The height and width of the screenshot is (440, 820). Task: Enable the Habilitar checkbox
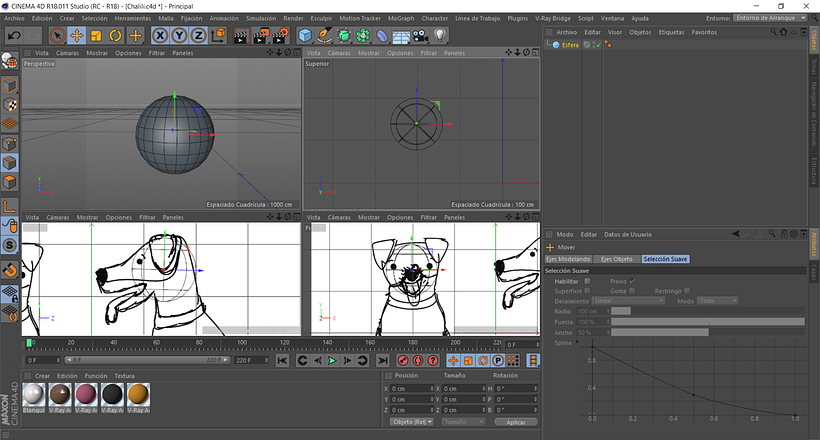point(587,281)
